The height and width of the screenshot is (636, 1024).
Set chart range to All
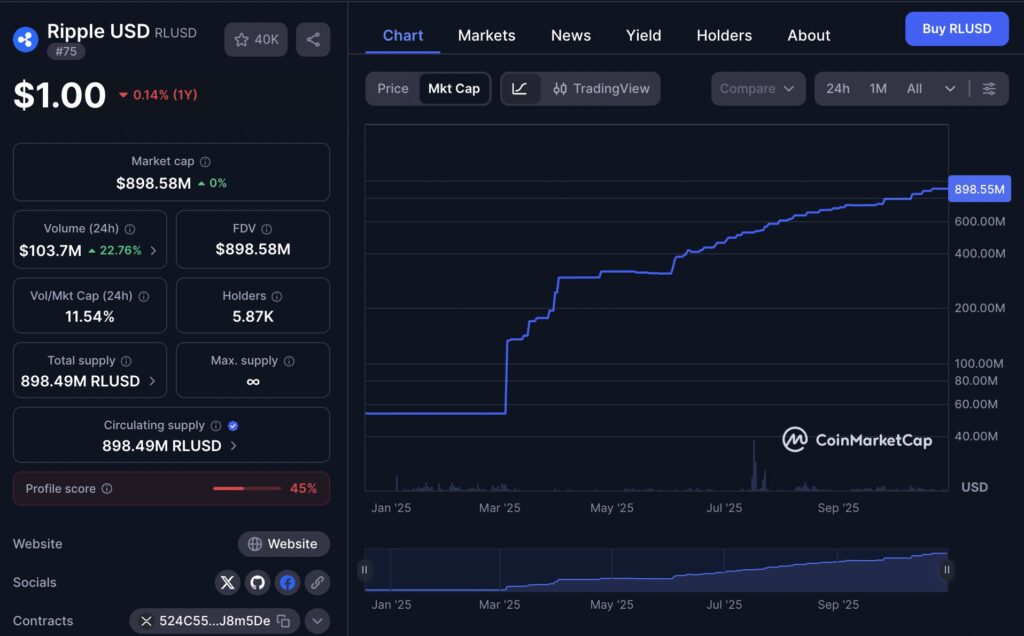[914, 89]
